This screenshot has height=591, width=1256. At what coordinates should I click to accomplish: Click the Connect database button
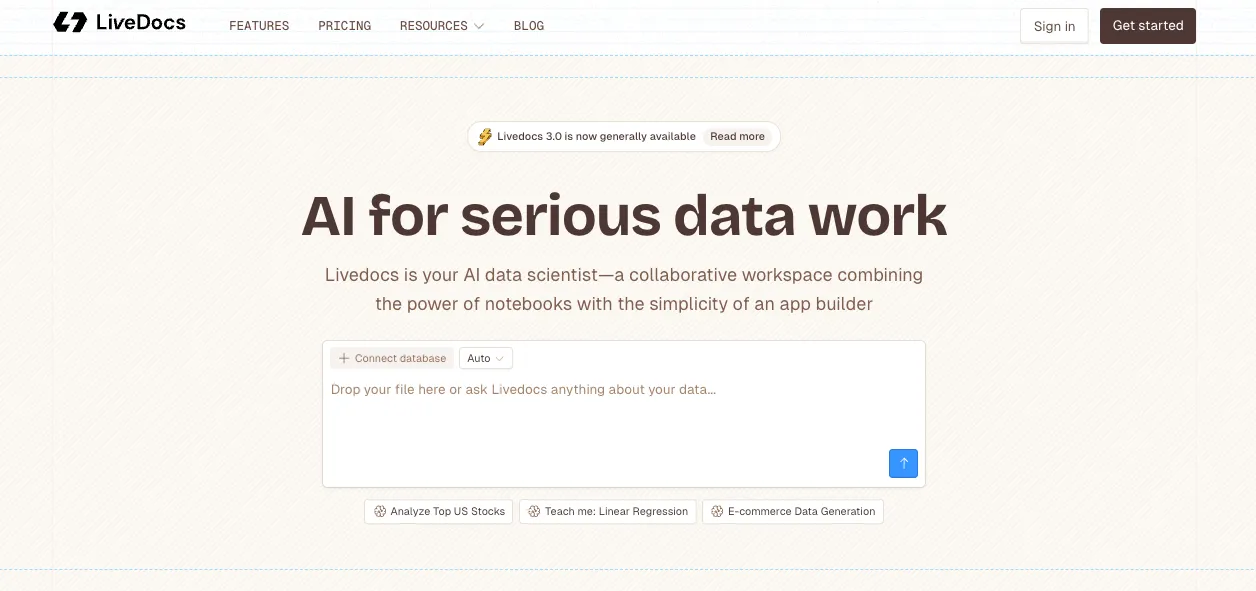pos(392,358)
